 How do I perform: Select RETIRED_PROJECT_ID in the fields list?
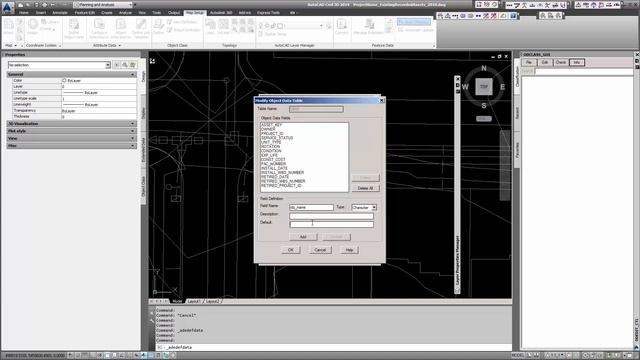[281, 185]
